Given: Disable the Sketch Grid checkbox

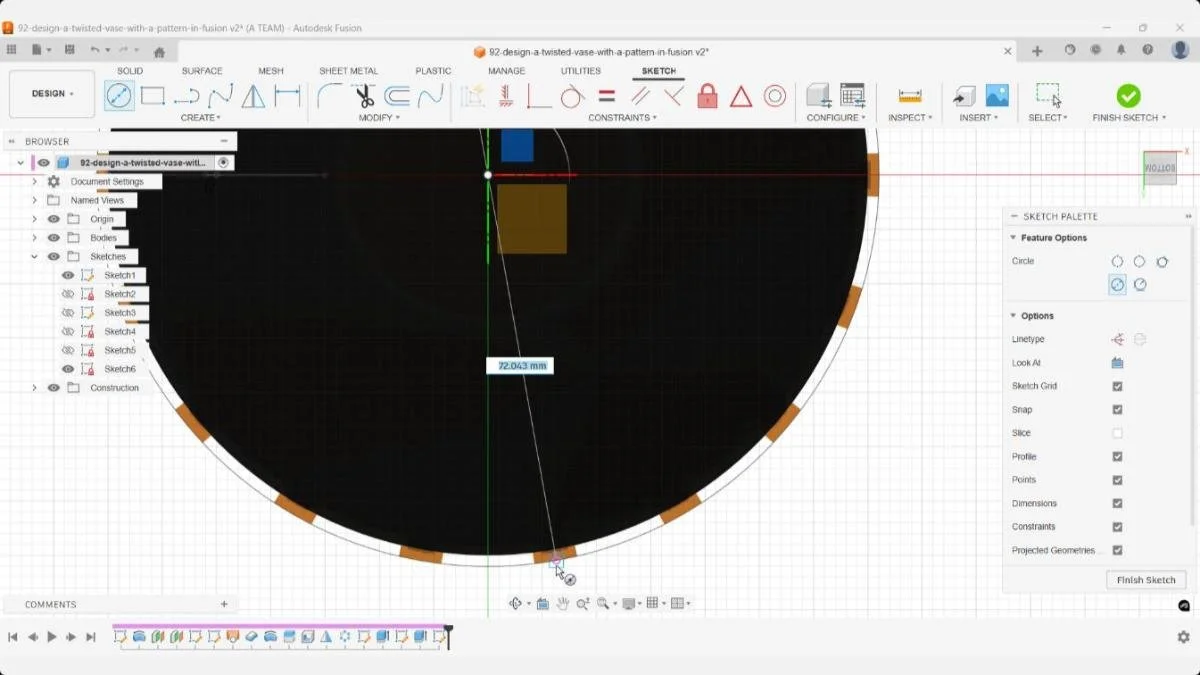Looking at the screenshot, I should pyautogui.click(x=1117, y=385).
